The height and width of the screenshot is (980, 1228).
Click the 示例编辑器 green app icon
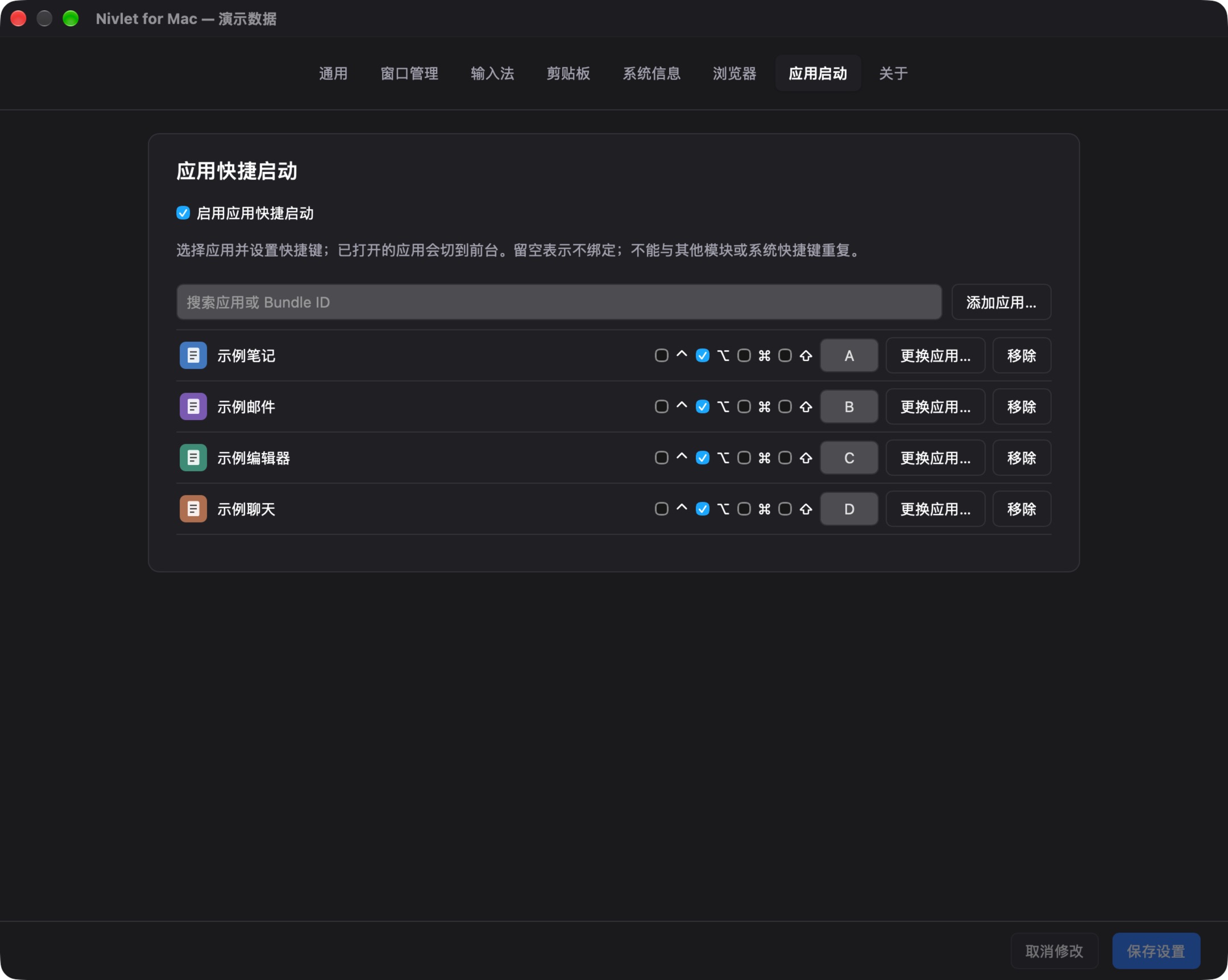click(193, 458)
